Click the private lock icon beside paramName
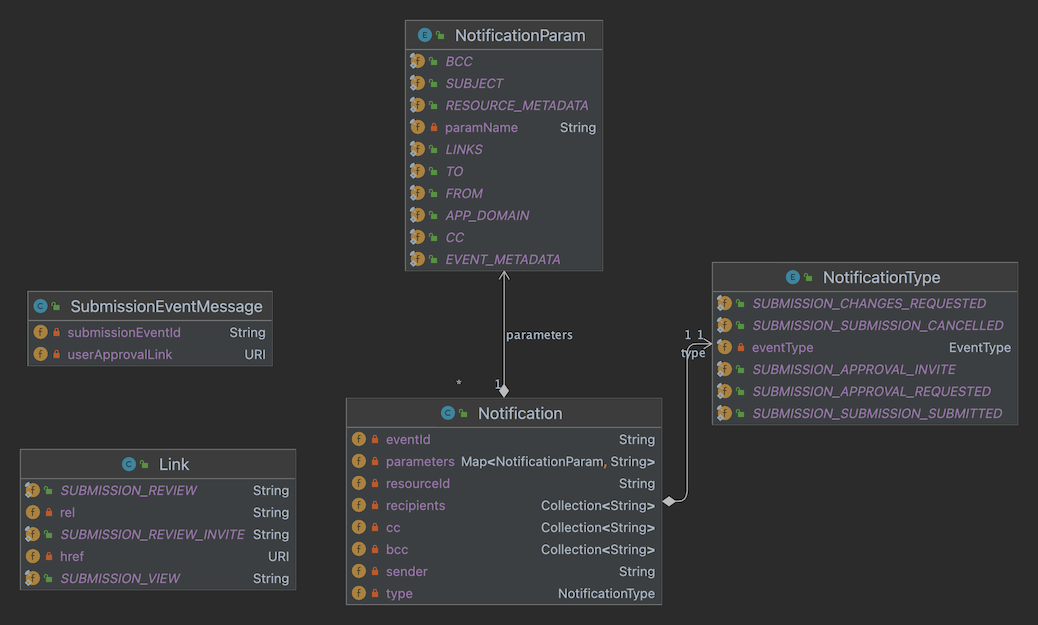The height and width of the screenshot is (625, 1038). click(x=434, y=127)
